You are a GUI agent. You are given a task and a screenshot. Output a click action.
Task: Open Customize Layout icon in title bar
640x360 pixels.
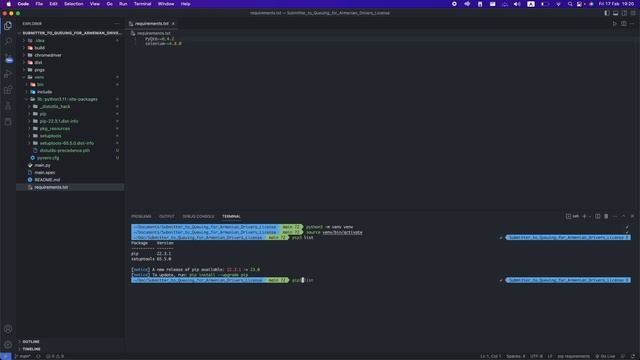coord(633,13)
